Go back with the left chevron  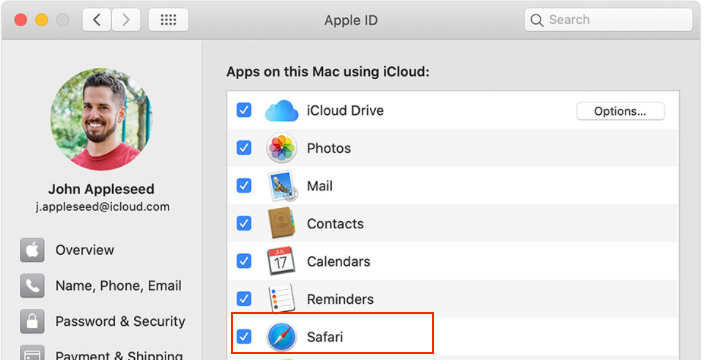click(x=96, y=20)
